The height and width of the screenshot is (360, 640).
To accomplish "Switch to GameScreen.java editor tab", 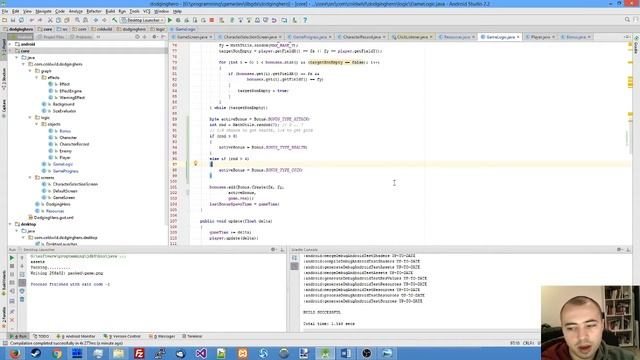I will tap(192, 37).
